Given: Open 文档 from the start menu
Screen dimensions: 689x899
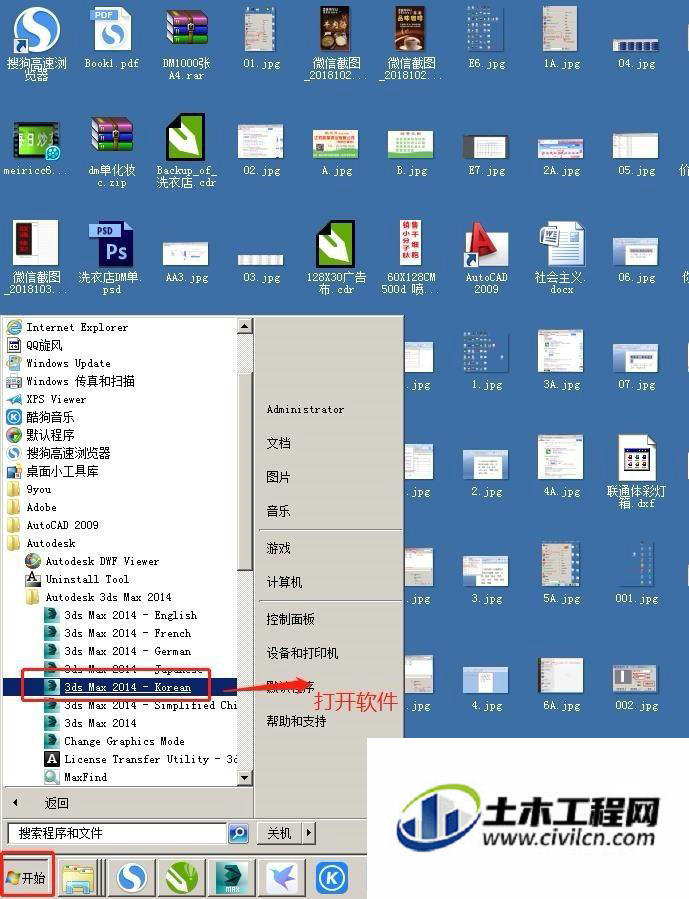Looking at the screenshot, I should pyautogui.click(x=279, y=443).
